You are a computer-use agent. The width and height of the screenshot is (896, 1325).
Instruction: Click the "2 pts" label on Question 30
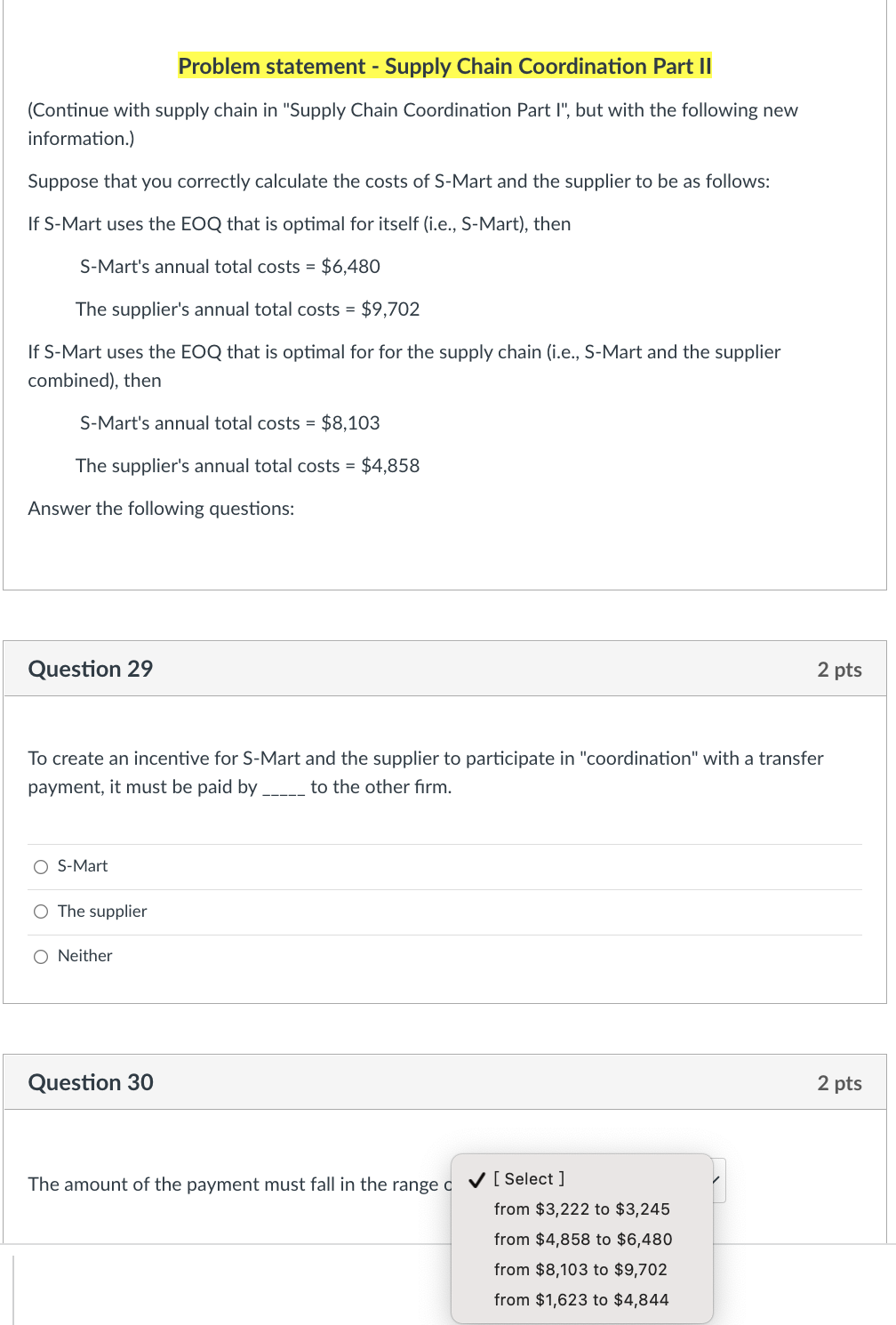tap(839, 1082)
